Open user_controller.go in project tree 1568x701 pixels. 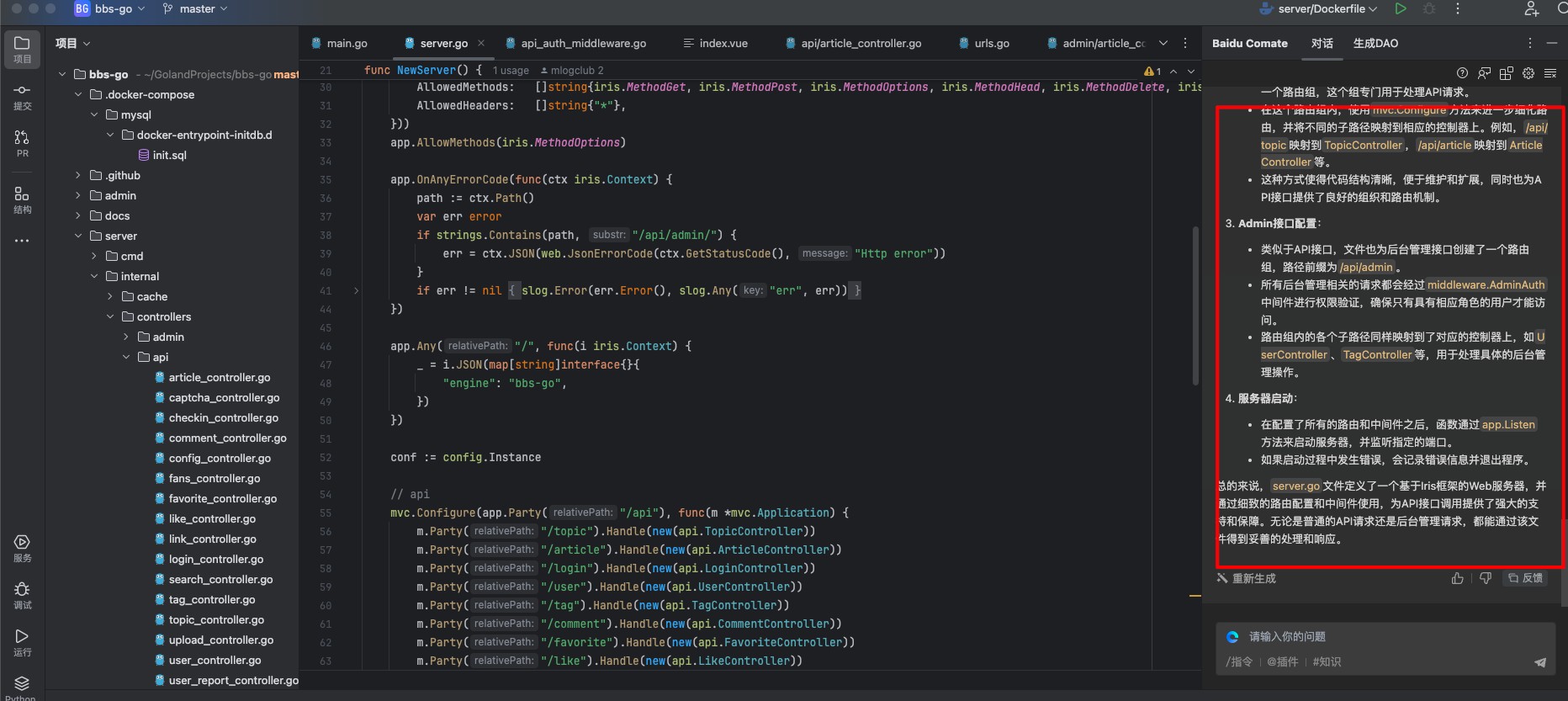pos(207,660)
